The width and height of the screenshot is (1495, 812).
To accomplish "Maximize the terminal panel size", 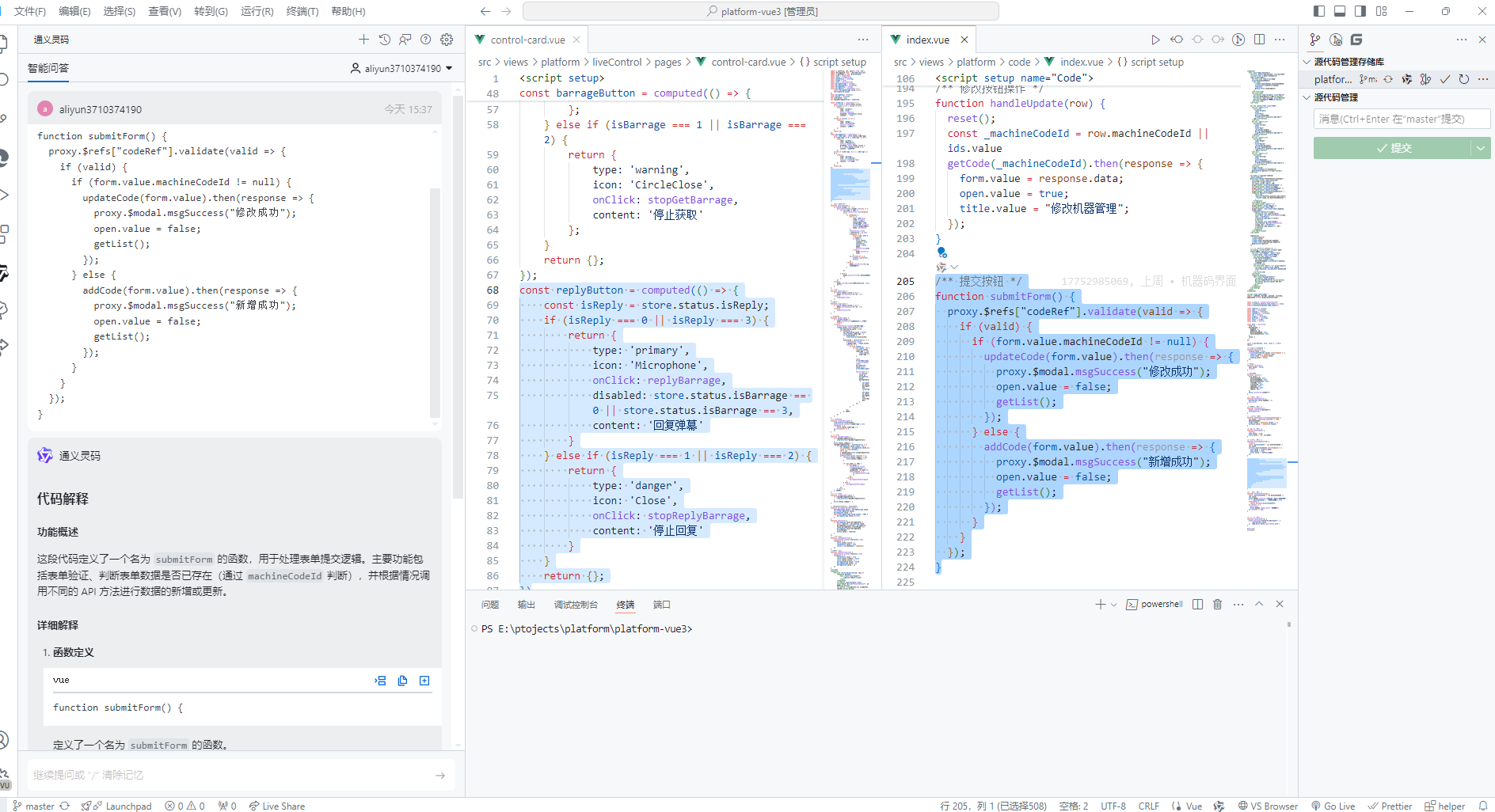I will (1259, 605).
